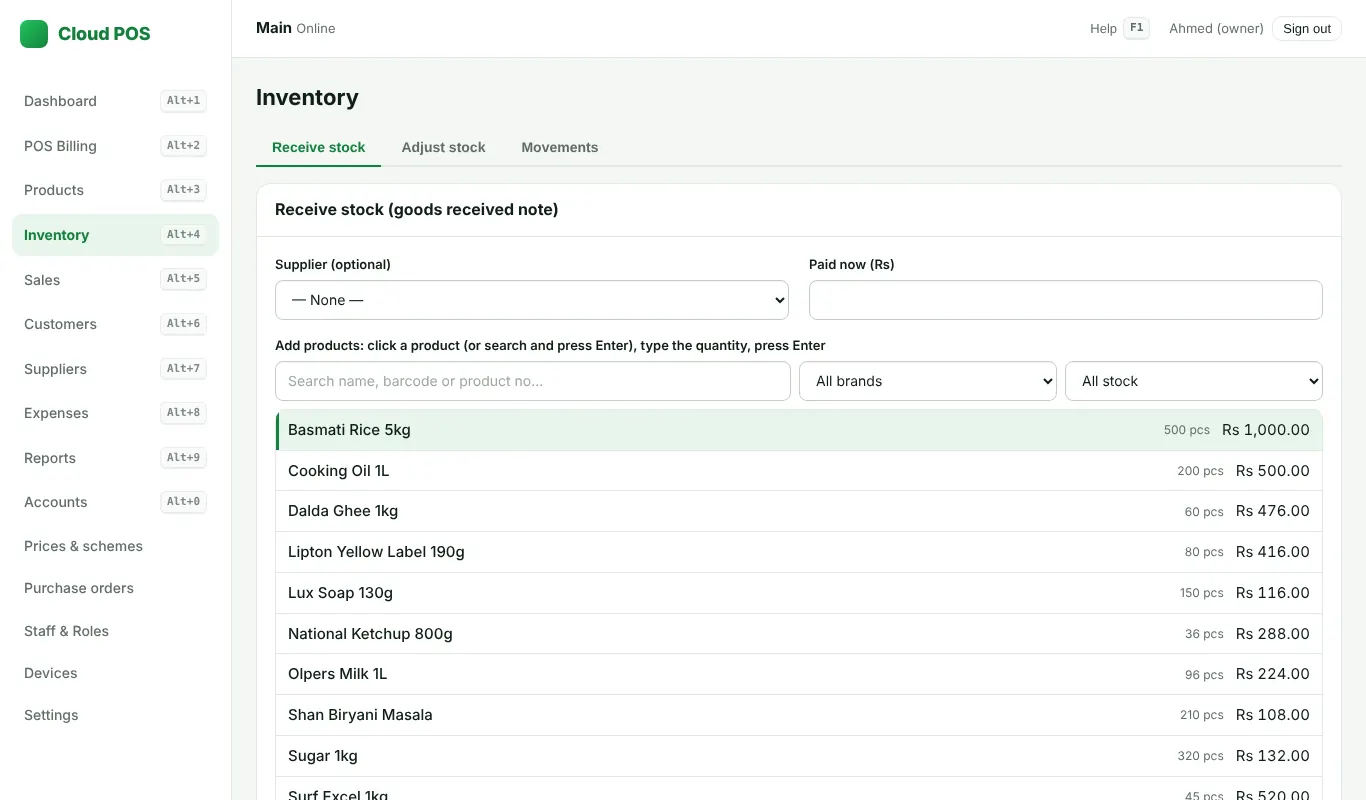Viewport: 1366px width, 800px height.
Task: Pick Lipton Yellow Label 190g
Action: point(799,552)
